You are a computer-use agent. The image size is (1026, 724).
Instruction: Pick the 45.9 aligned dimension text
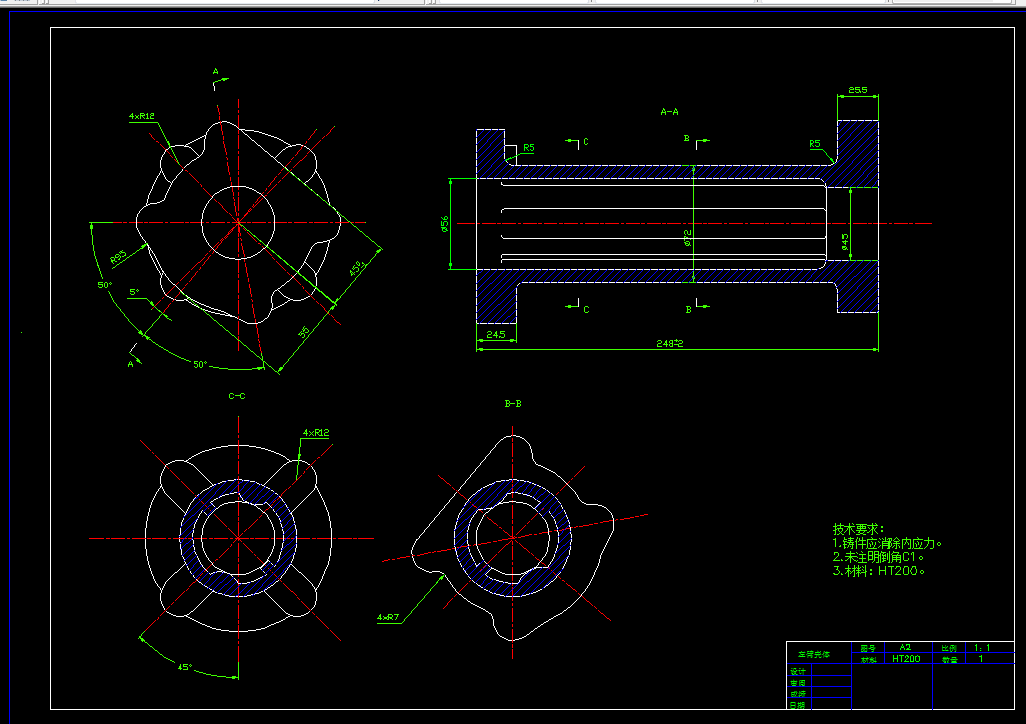pyautogui.click(x=355, y=268)
